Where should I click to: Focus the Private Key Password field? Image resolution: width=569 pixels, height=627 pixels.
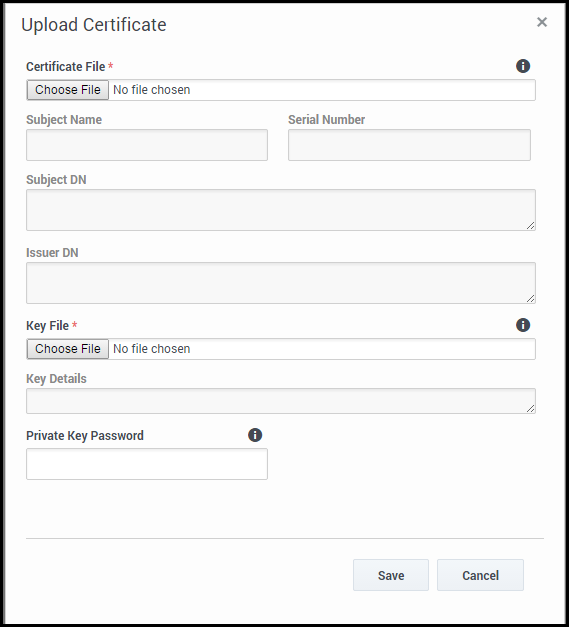[x=147, y=464]
